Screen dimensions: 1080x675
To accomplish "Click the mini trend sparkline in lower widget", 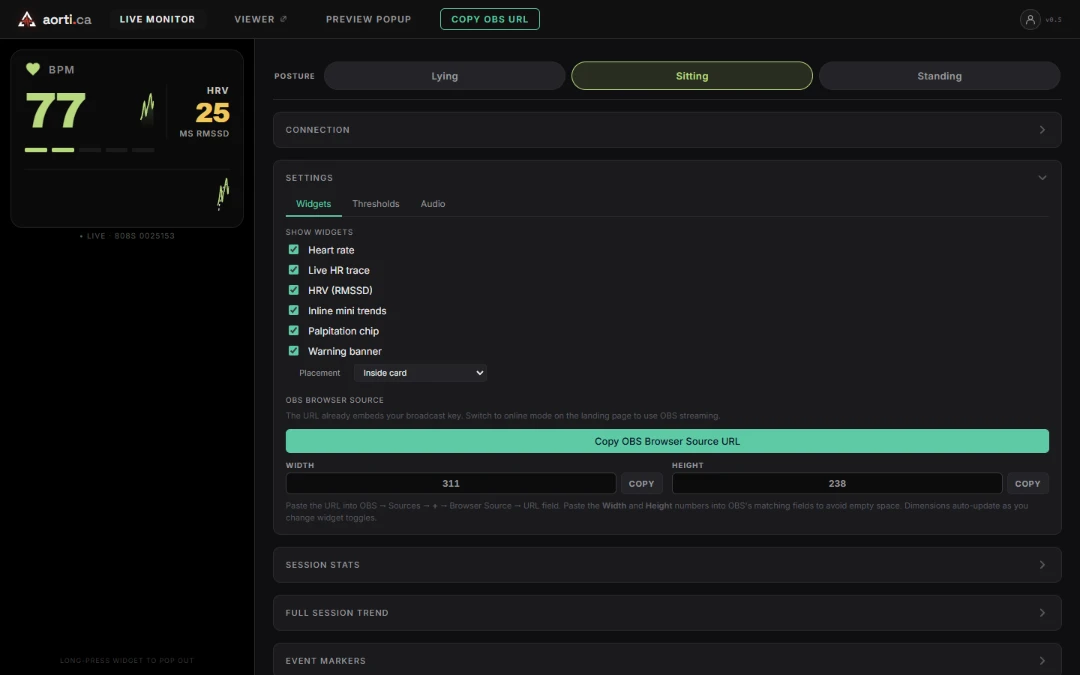I will 223,194.
